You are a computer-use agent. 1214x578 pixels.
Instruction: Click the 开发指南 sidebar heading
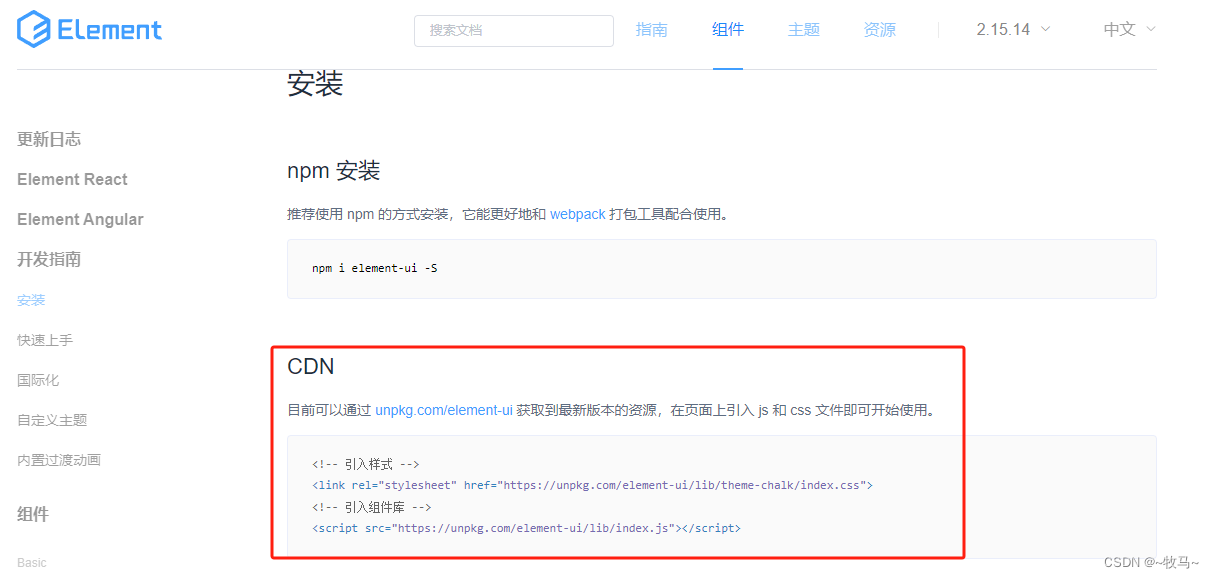coord(49,259)
